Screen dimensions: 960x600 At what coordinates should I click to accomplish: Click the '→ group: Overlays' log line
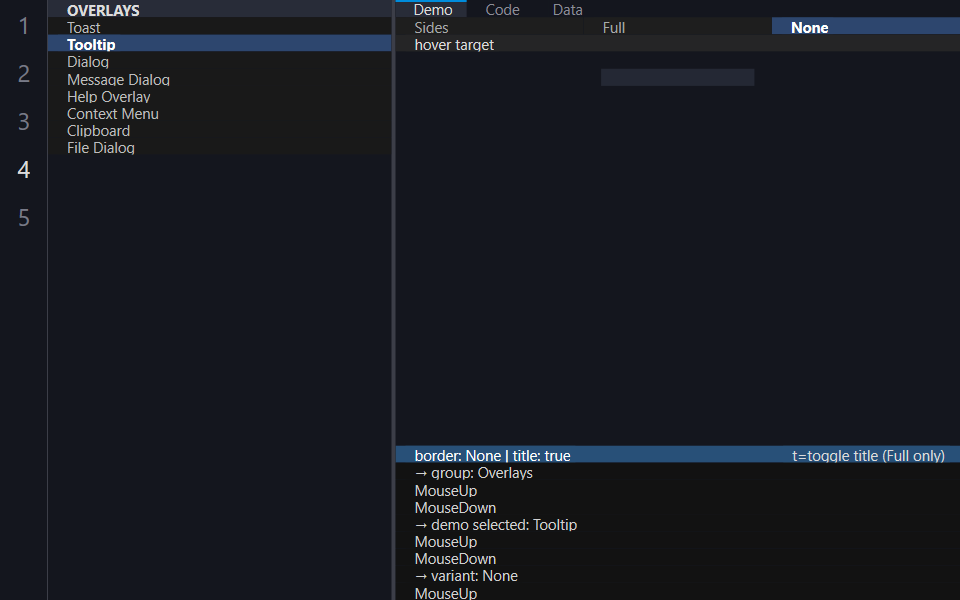(473, 473)
